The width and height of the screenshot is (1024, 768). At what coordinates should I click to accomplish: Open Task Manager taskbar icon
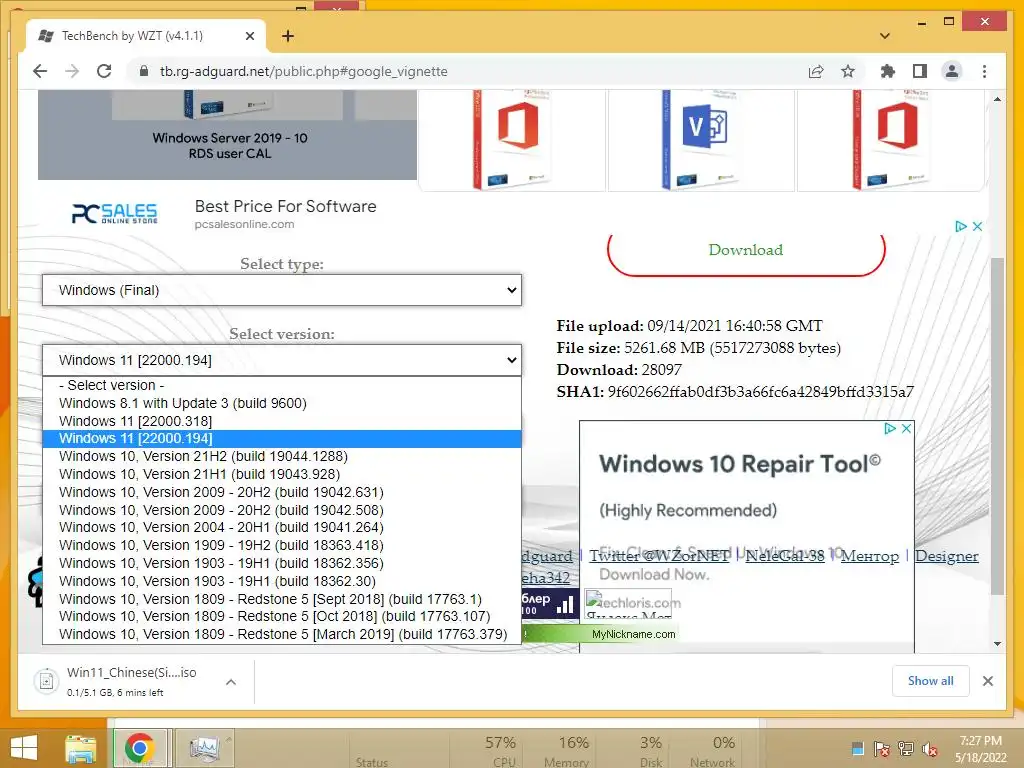[x=204, y=748]
